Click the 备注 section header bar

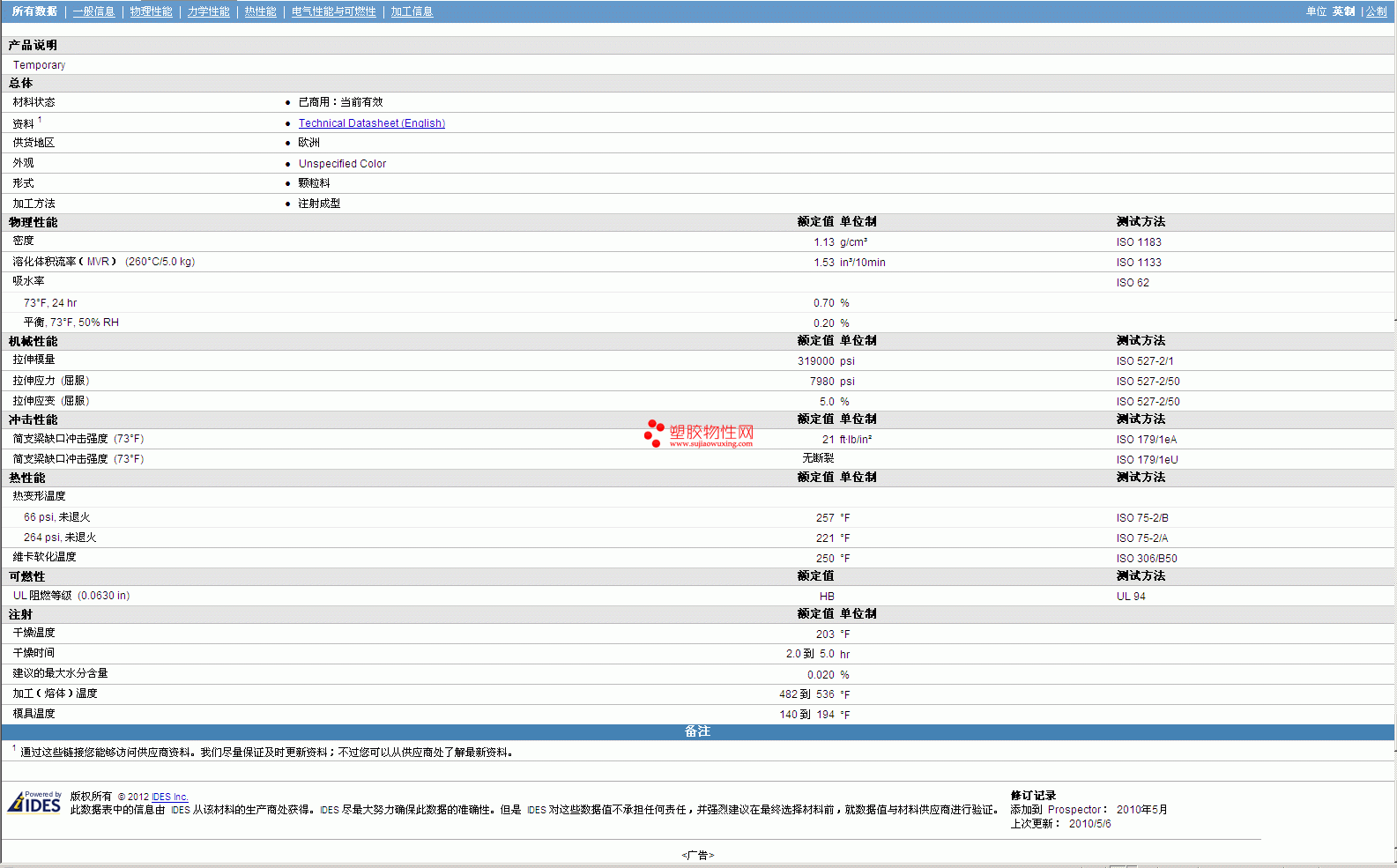point(697,731)
